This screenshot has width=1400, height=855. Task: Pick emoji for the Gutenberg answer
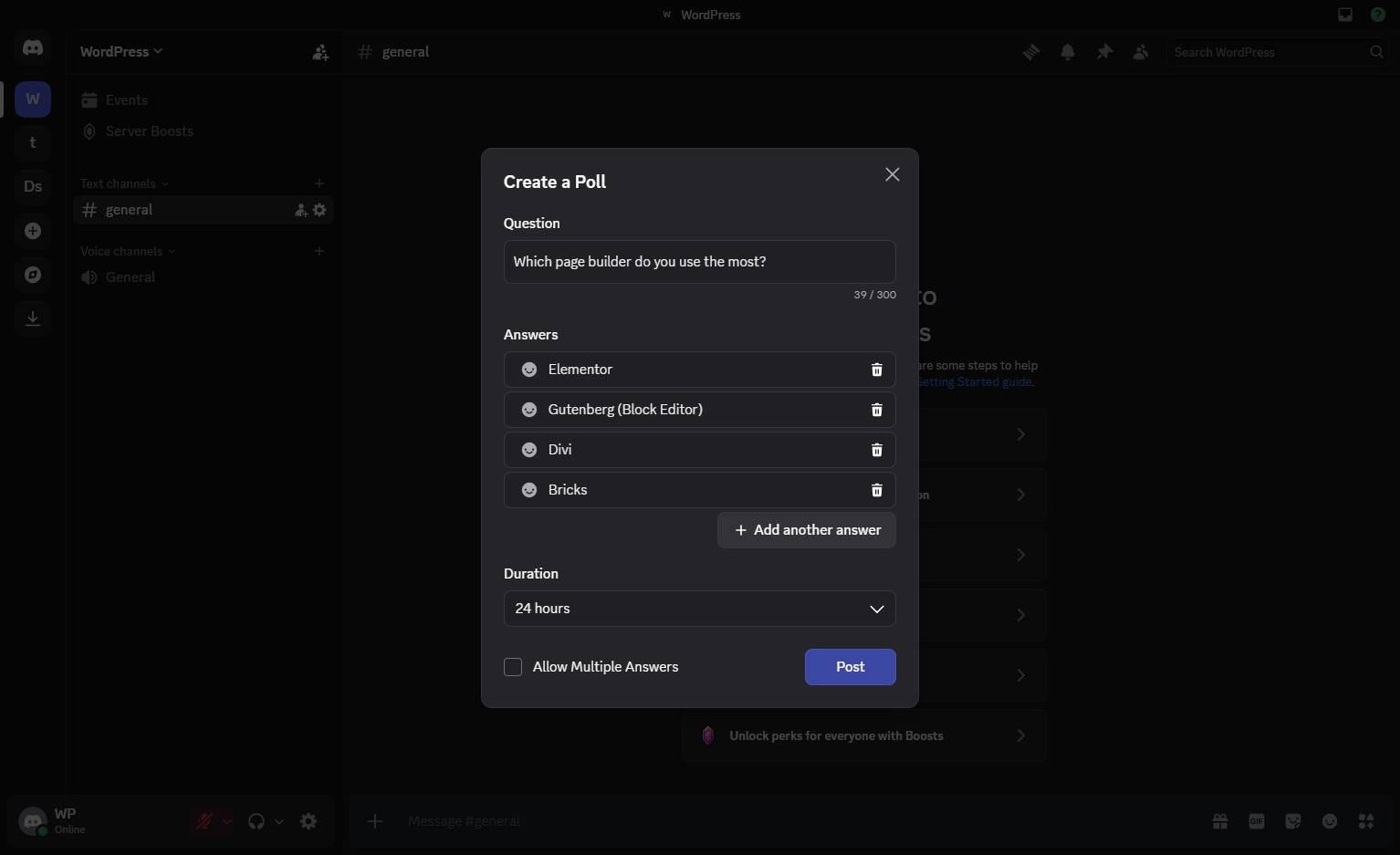(529, 410)
